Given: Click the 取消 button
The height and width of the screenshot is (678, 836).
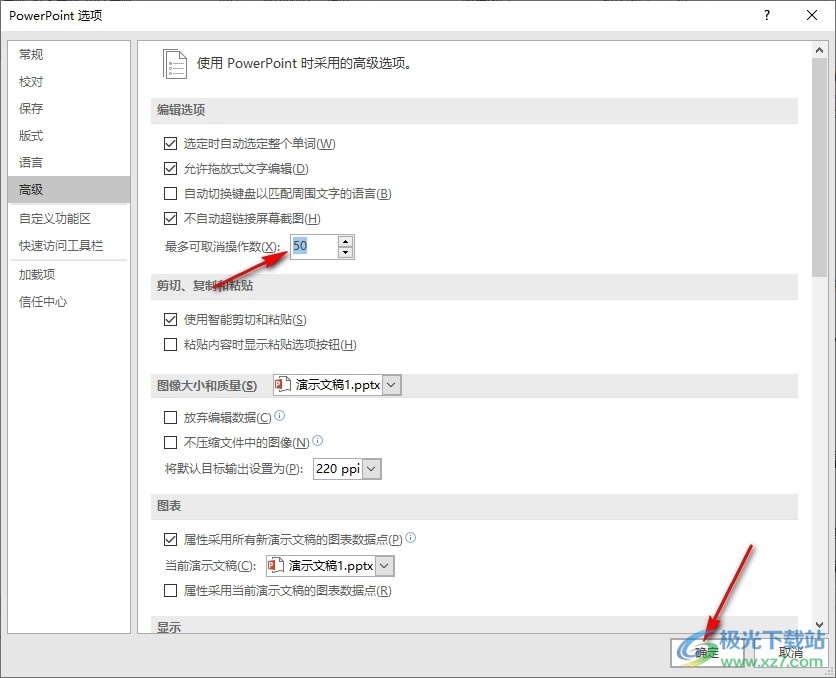Looking at the screenshot, I should [x=791, y=652].
